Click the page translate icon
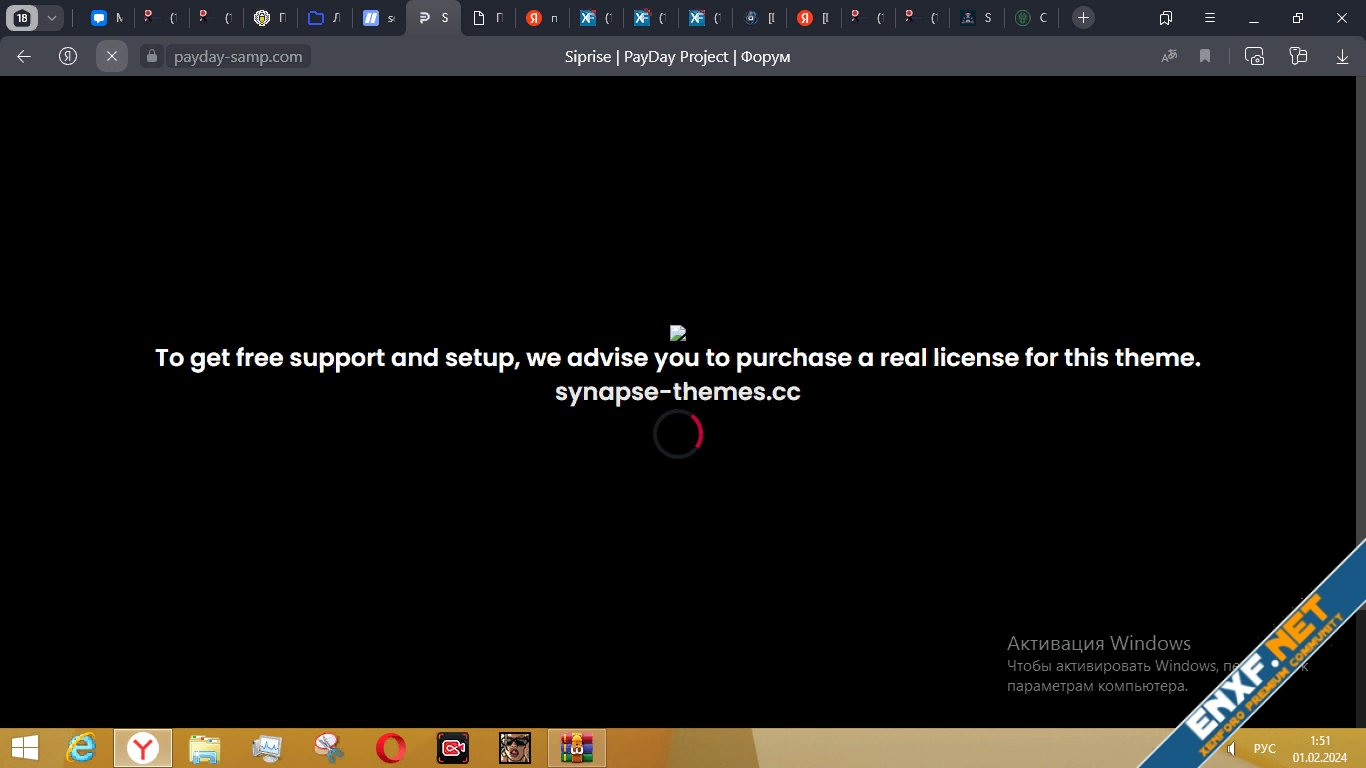Screen dimensions: 1366x768 1168,57
